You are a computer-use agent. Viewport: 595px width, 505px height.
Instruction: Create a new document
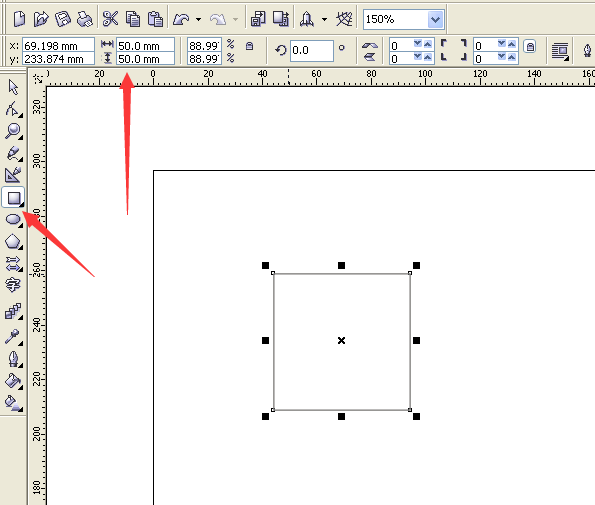(19, 19)
